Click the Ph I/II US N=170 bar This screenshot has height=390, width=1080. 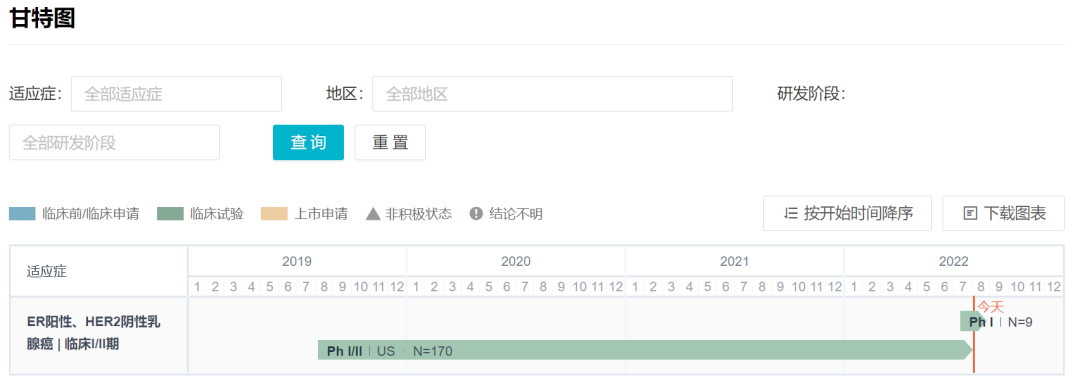point(645,350)
